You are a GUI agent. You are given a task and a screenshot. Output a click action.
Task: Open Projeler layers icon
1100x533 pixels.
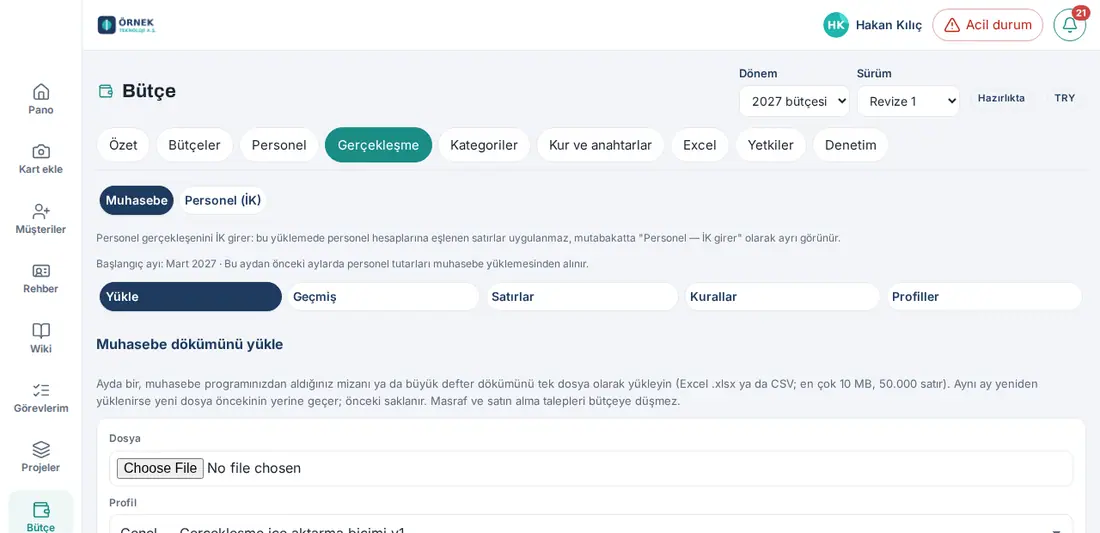pos(41,450)
